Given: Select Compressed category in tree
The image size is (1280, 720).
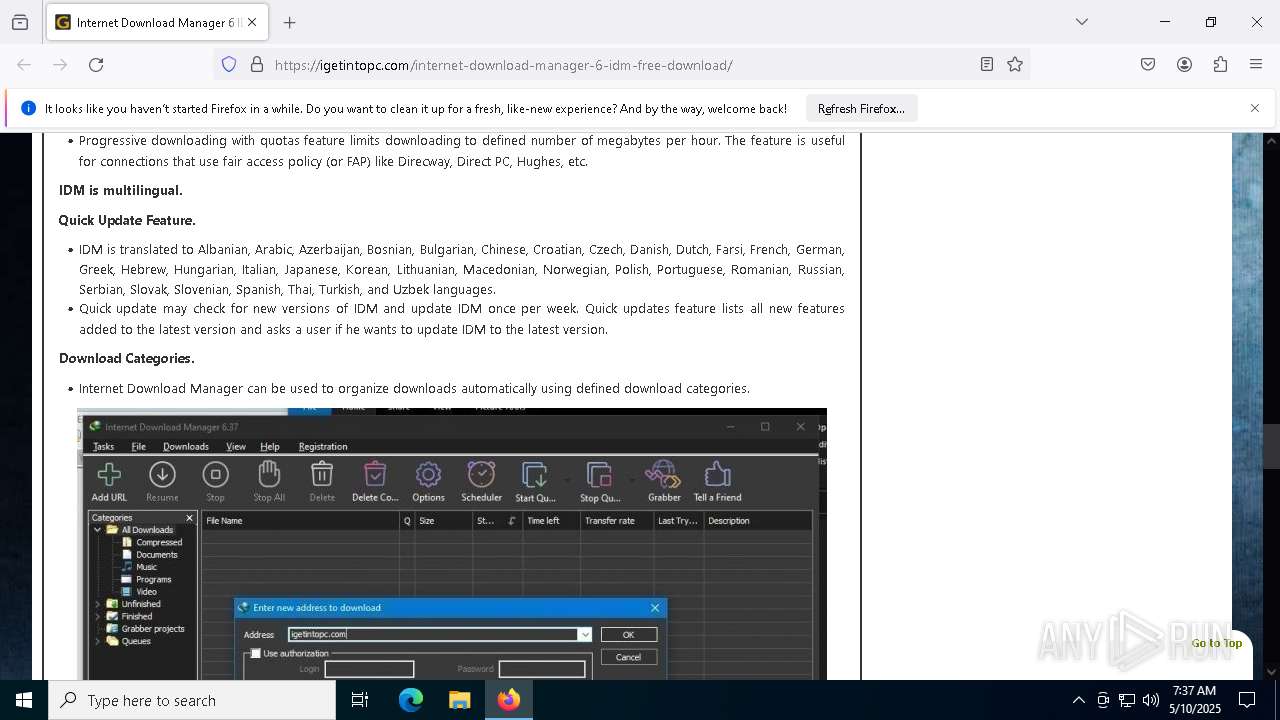Looking at the screenshot, I should pos(152,542).
